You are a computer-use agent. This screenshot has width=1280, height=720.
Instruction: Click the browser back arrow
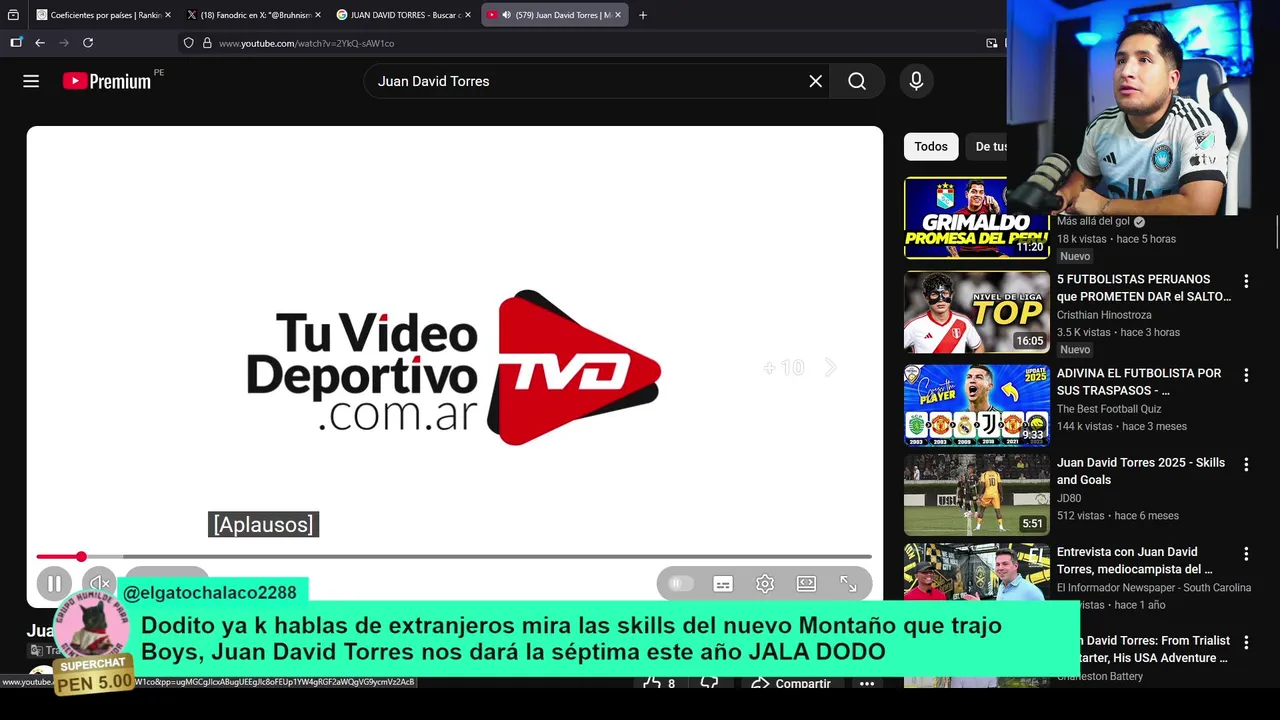click(x=40, y=43)
